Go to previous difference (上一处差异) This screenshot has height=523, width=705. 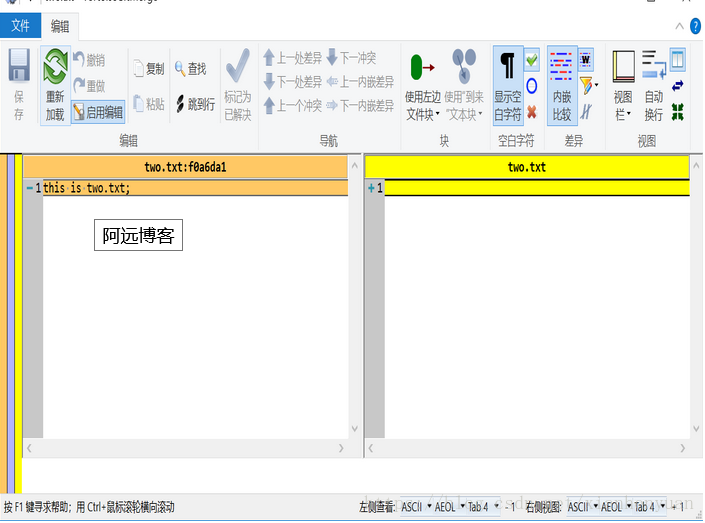[293, 58]
